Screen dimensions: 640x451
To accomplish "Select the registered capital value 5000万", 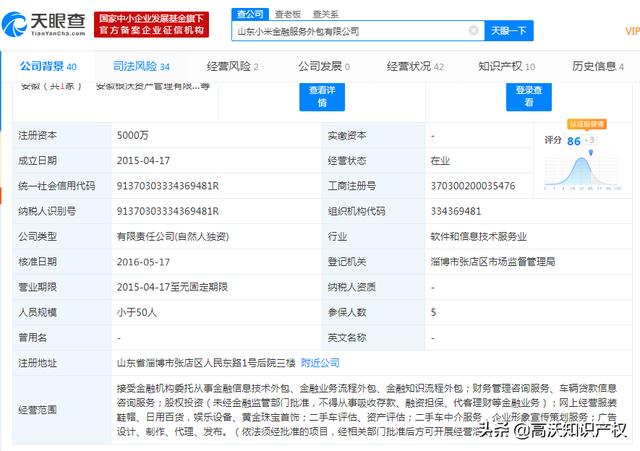I will click(x=133, y=136).
